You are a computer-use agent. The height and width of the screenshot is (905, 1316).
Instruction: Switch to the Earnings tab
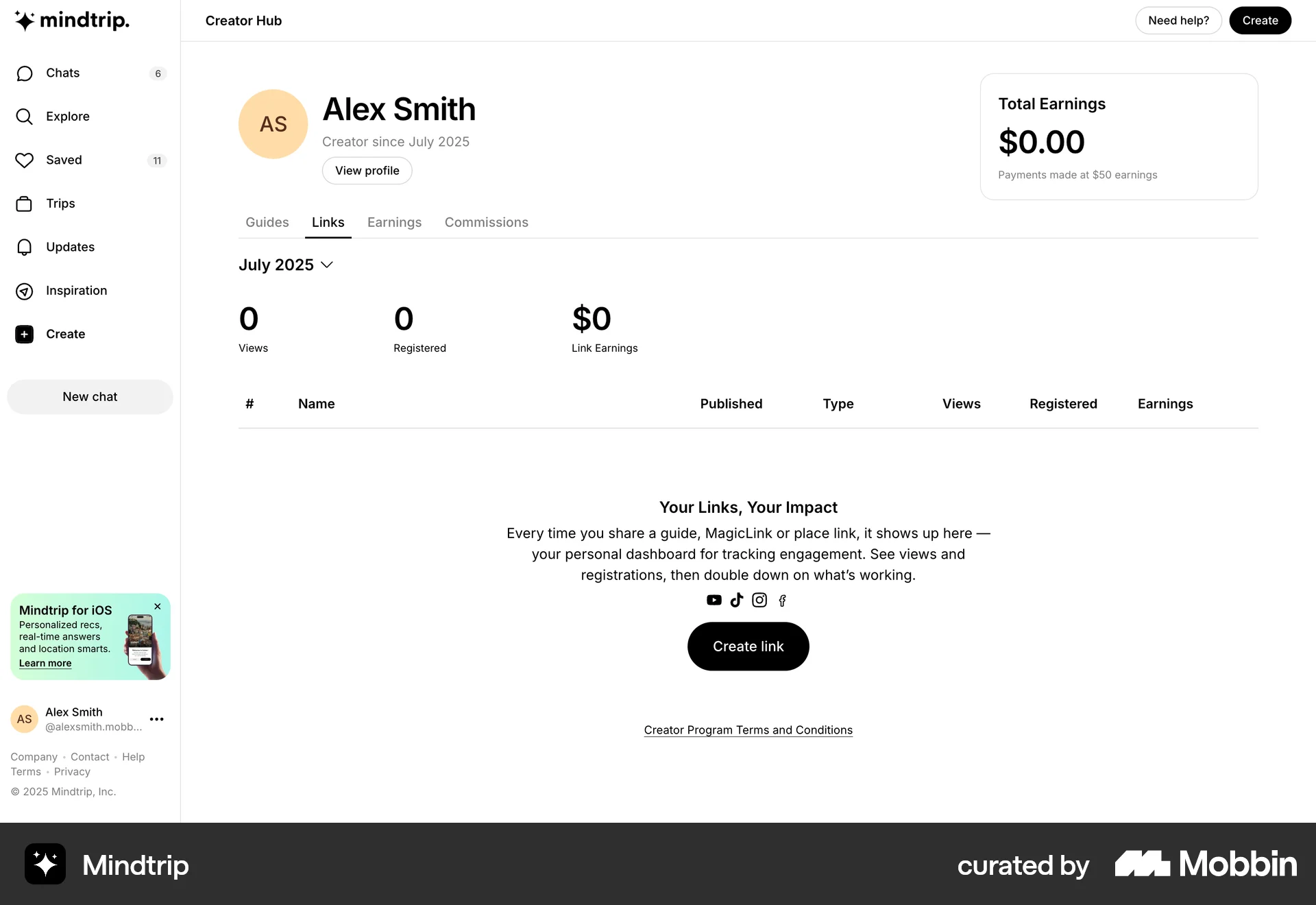click(x=394, y=223)
